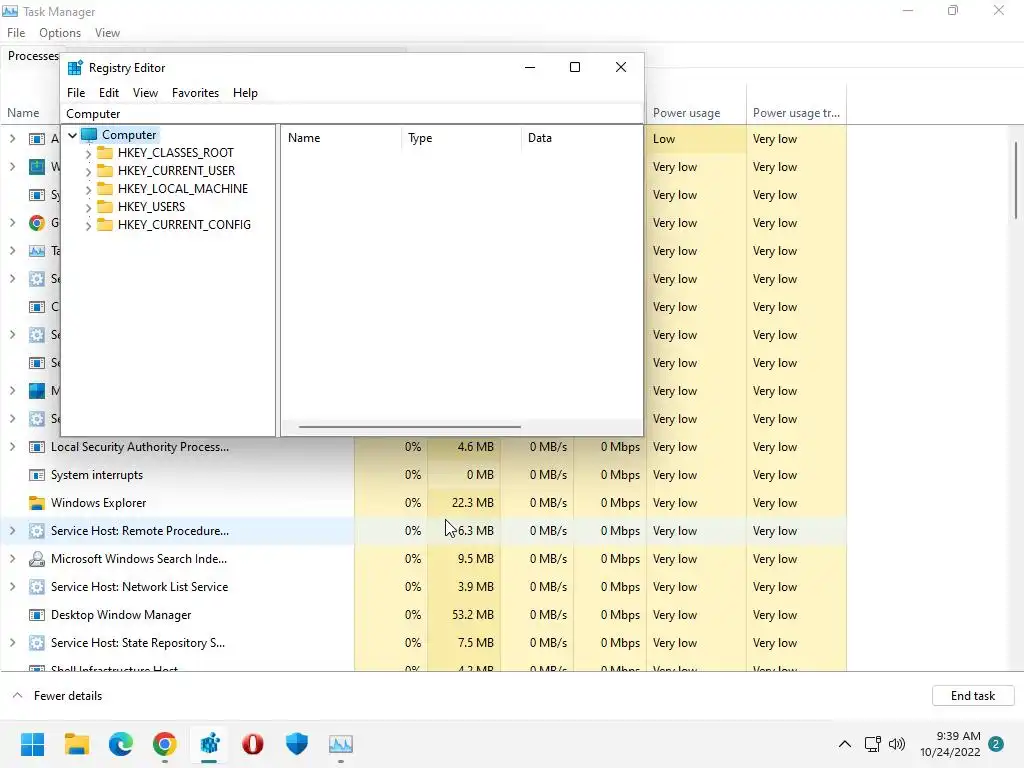The width and height of the screenshot is (1024, 768).
Task: Select Microsoft Windows Search Indexer icon
Action: coord(37,559)
